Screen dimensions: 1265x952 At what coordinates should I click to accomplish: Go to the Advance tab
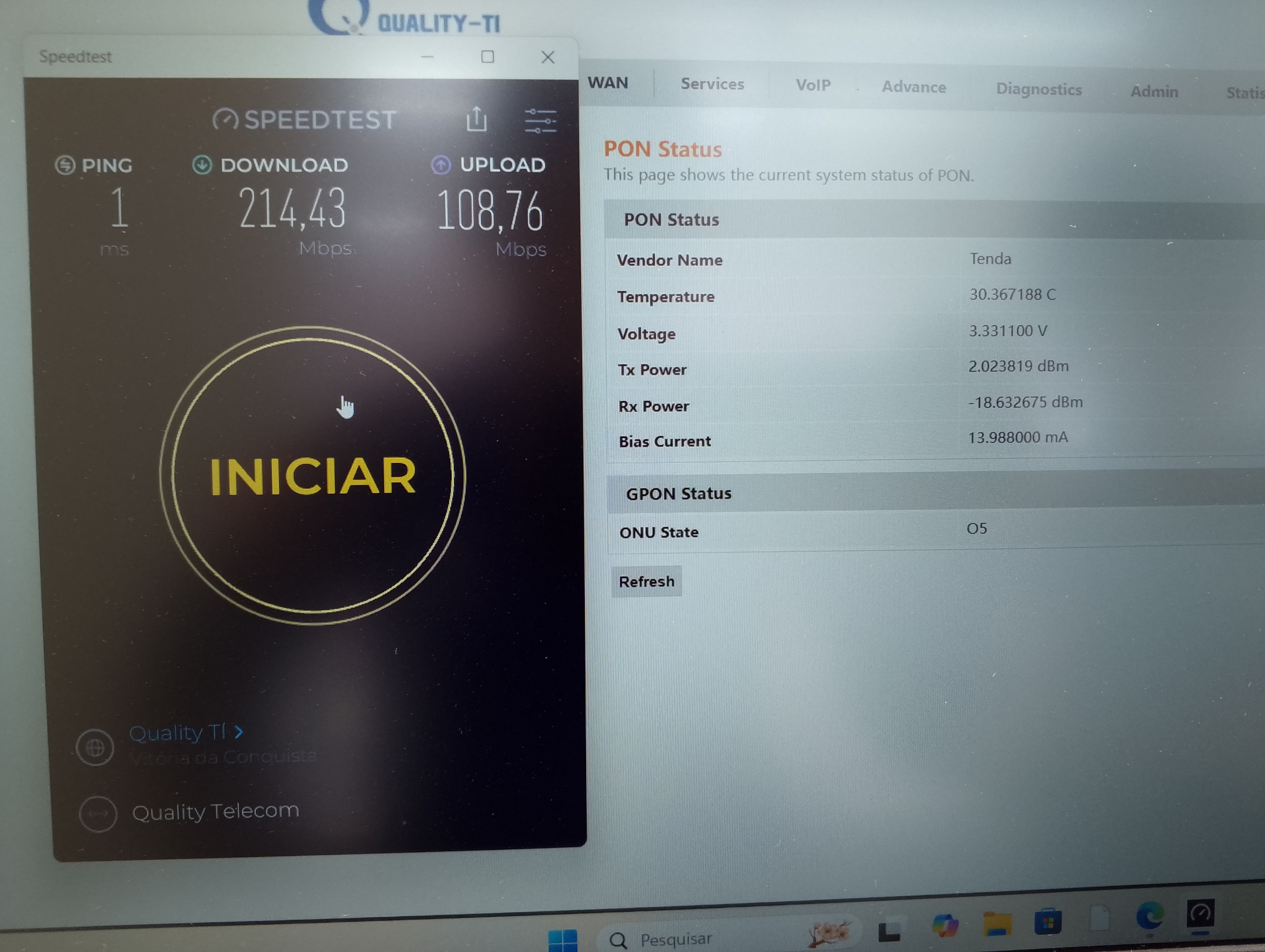click(913, 87)
